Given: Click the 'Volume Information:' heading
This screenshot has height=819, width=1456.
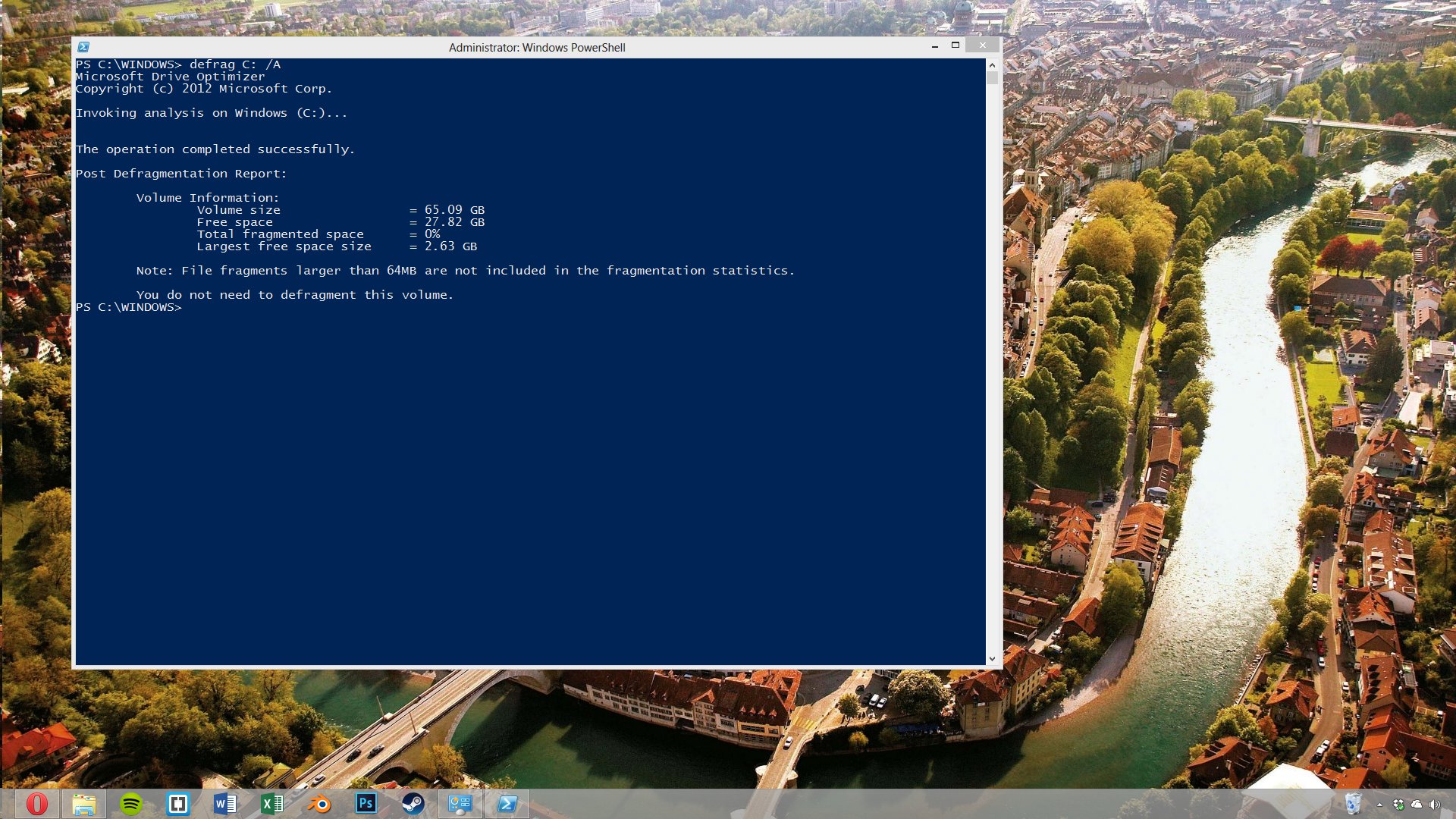Looking at the screenshot, I should point(208,198).
